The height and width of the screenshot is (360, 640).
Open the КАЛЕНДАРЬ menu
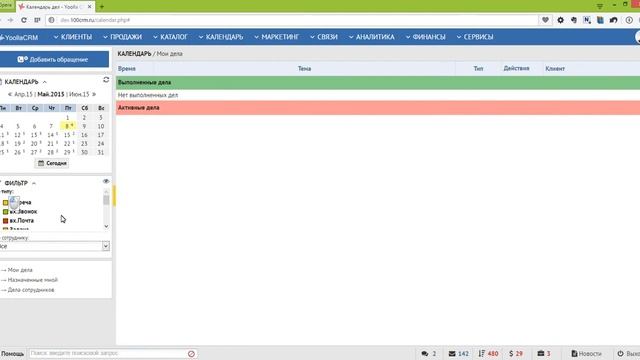(x=221, y=37)
